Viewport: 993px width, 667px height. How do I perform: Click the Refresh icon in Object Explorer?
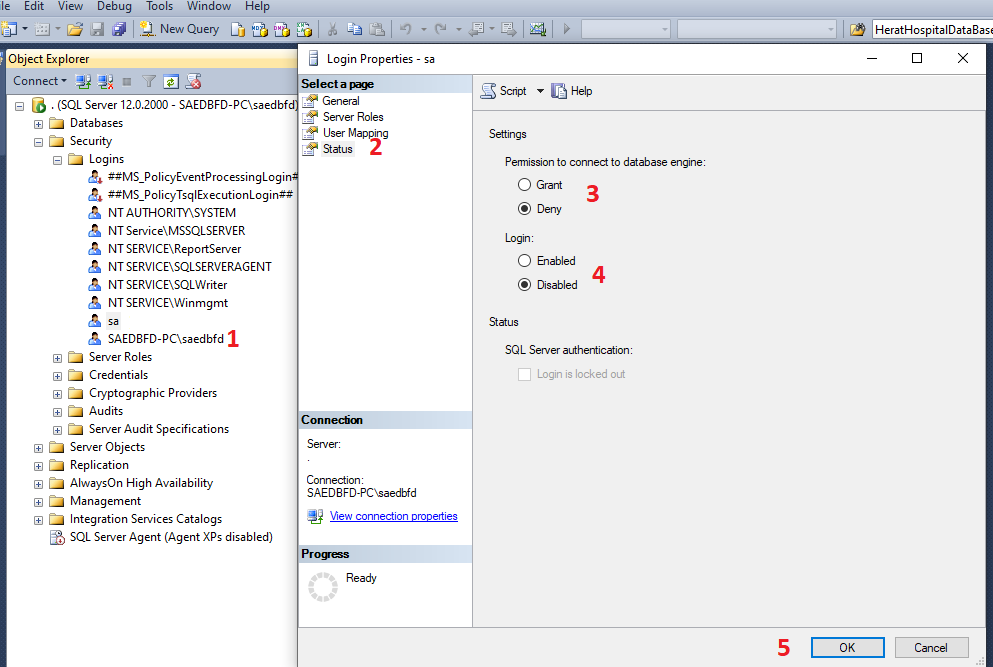point(170,81)
